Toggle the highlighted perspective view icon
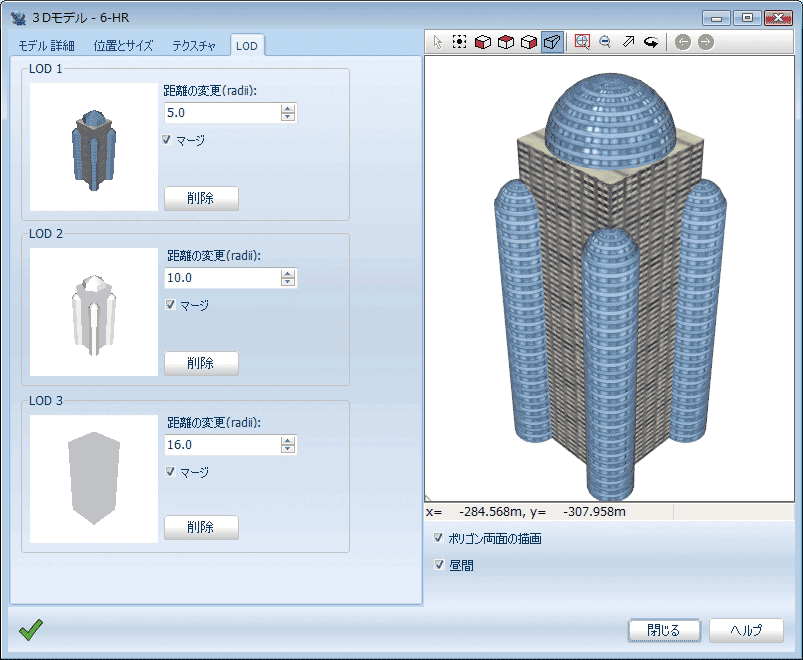Screen dimensions: 803x660 (552, 42)
